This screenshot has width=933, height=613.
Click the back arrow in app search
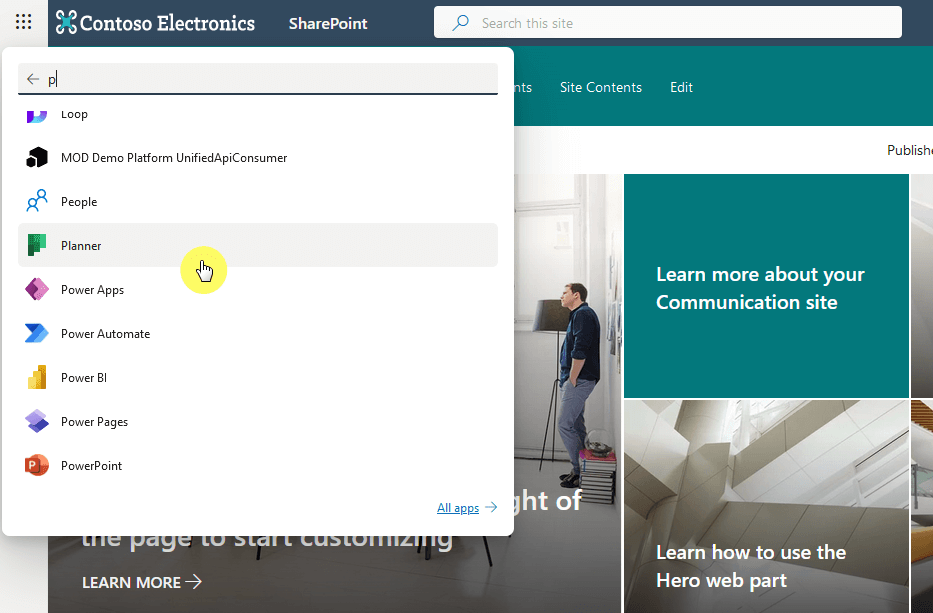(x=33, y=79)
